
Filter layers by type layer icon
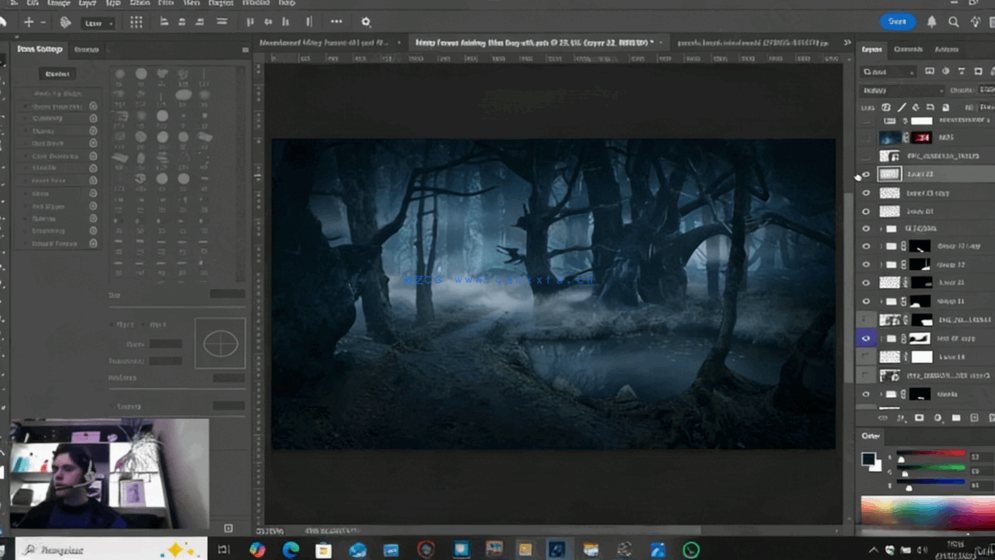[x=961, y=71]
